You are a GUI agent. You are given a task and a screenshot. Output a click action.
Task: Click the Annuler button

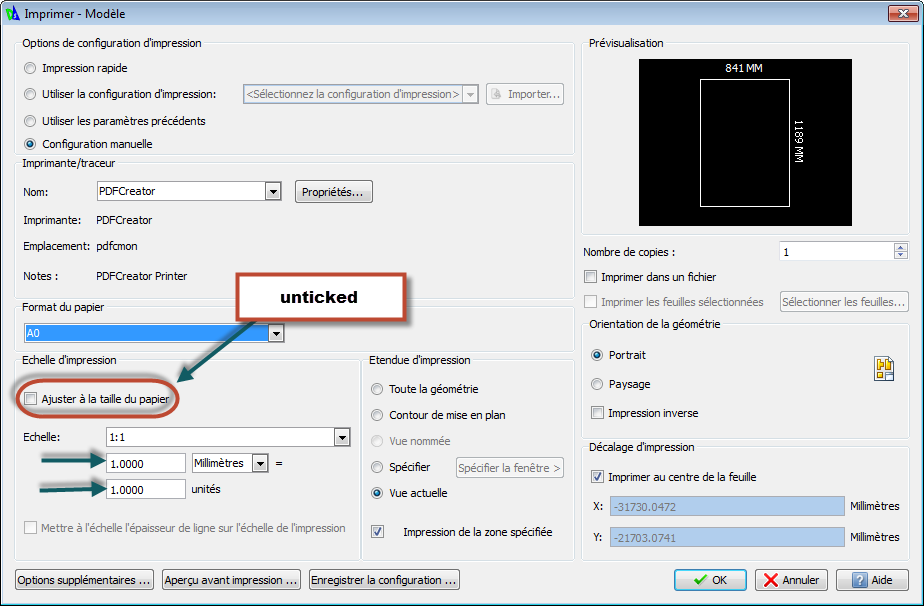pyautogui.click(x=791, y=580)
